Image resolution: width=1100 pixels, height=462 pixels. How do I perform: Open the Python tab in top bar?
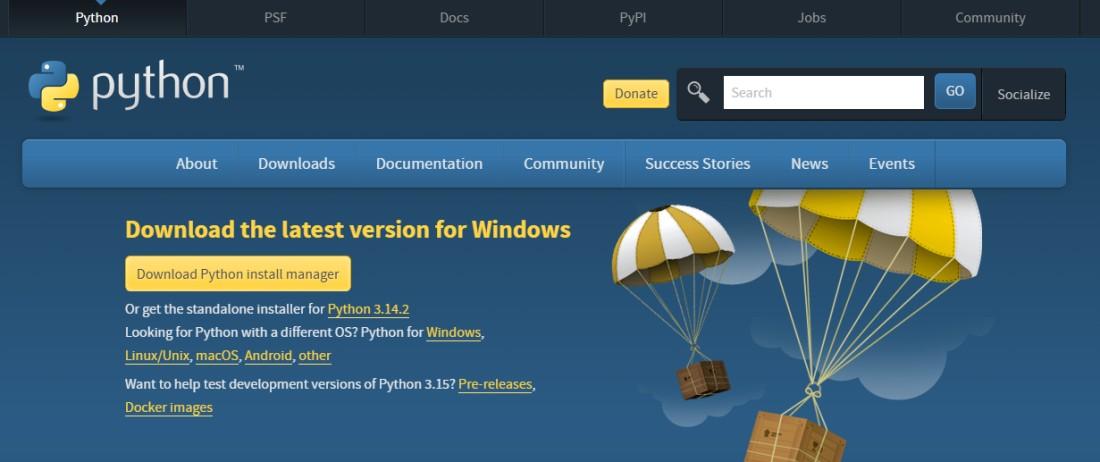[x=97, y=18]
